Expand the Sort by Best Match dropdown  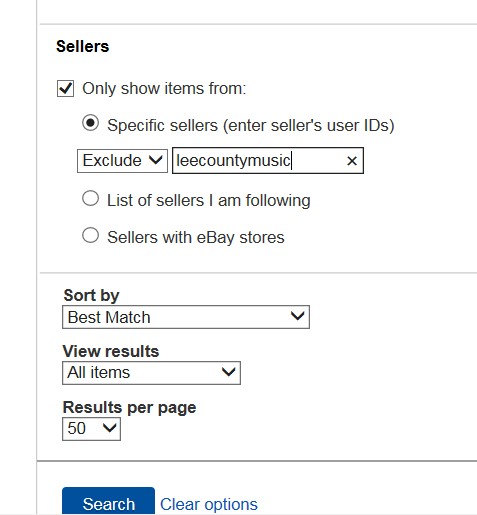point(186,317)
